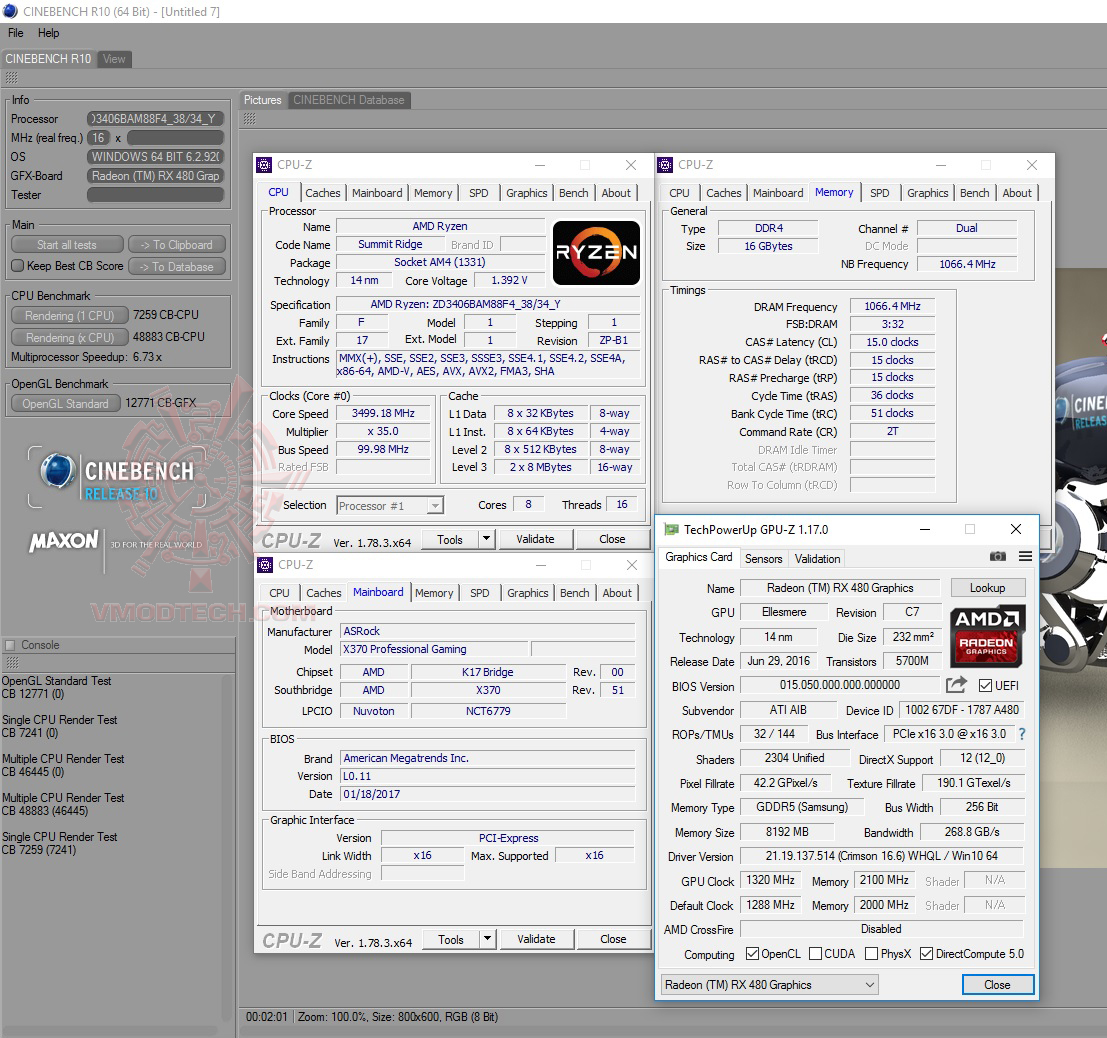Select the CINEBENCH Database tab
This screenshot has height=1038, width=1107.
pyautogui.click(x=347, y=100)
